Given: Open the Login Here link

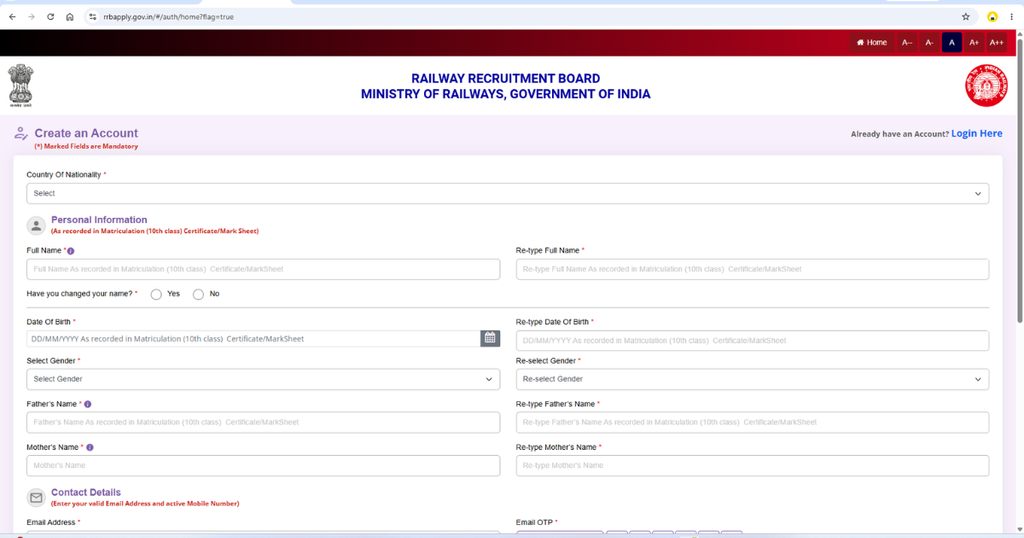Looking at the screenshot, I should [x=976, y=133].
